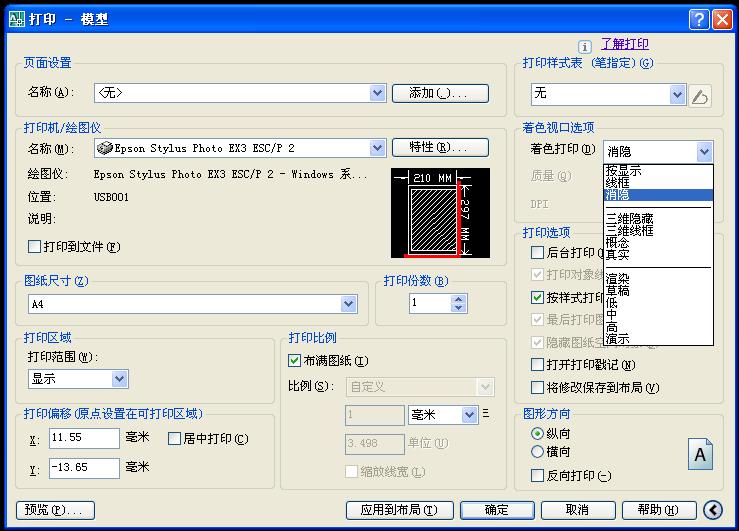Click the AutoCAD icon in the title bar
Screen dimensions: 739x531
(17, 19)
